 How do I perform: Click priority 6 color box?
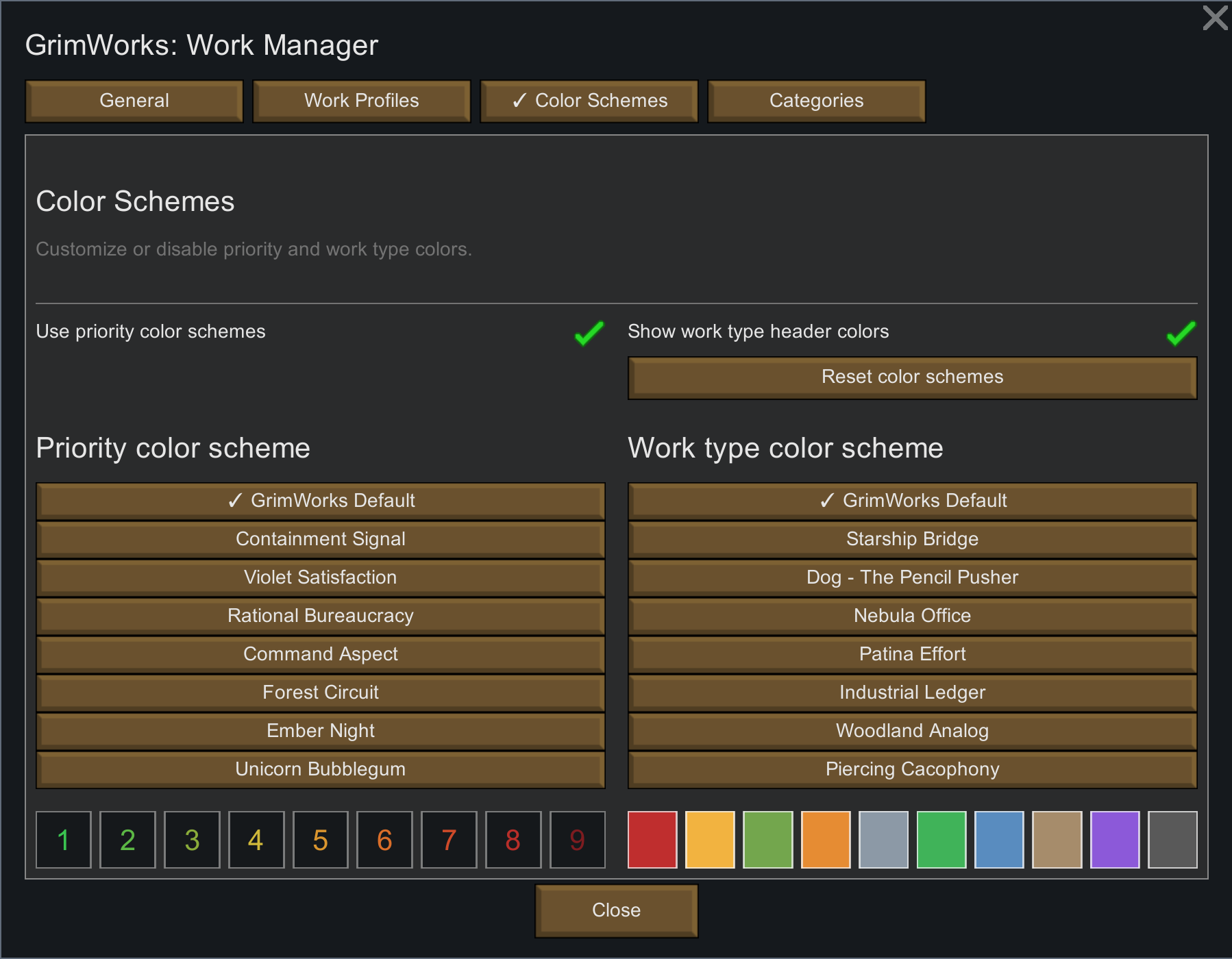[384, 840]
